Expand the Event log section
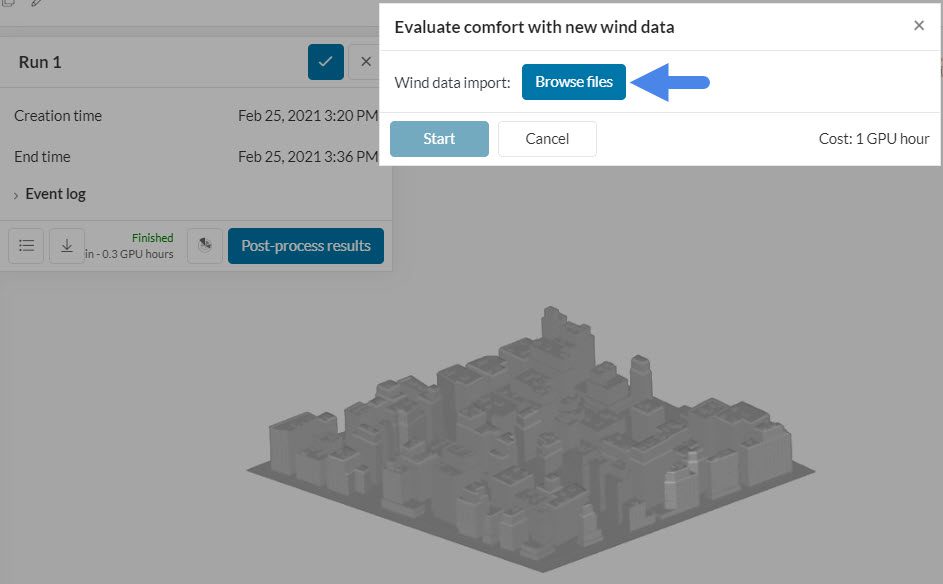The height and width of the screenshot is (584, 943). (55, 193)
